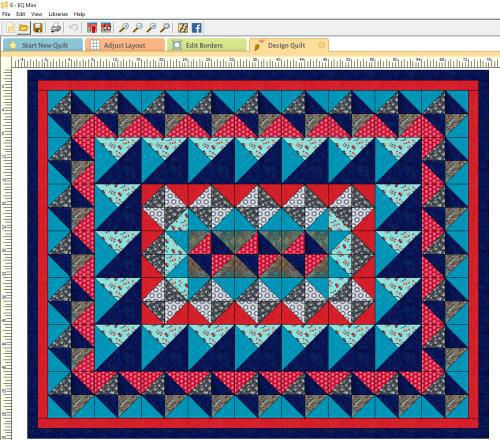Click the second magnifier zoom icon
Image resolution: width=500 pixels, height=440 pixels.
(x=138, y=28)
